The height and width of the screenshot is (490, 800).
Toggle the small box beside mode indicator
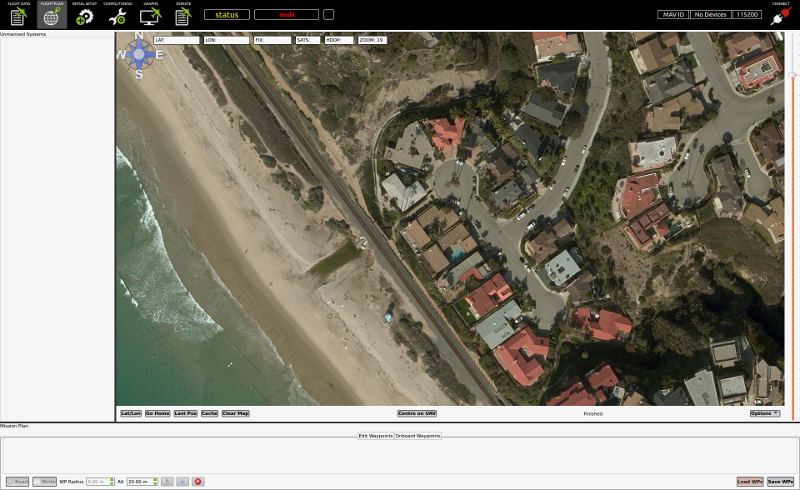click(329, 15)
